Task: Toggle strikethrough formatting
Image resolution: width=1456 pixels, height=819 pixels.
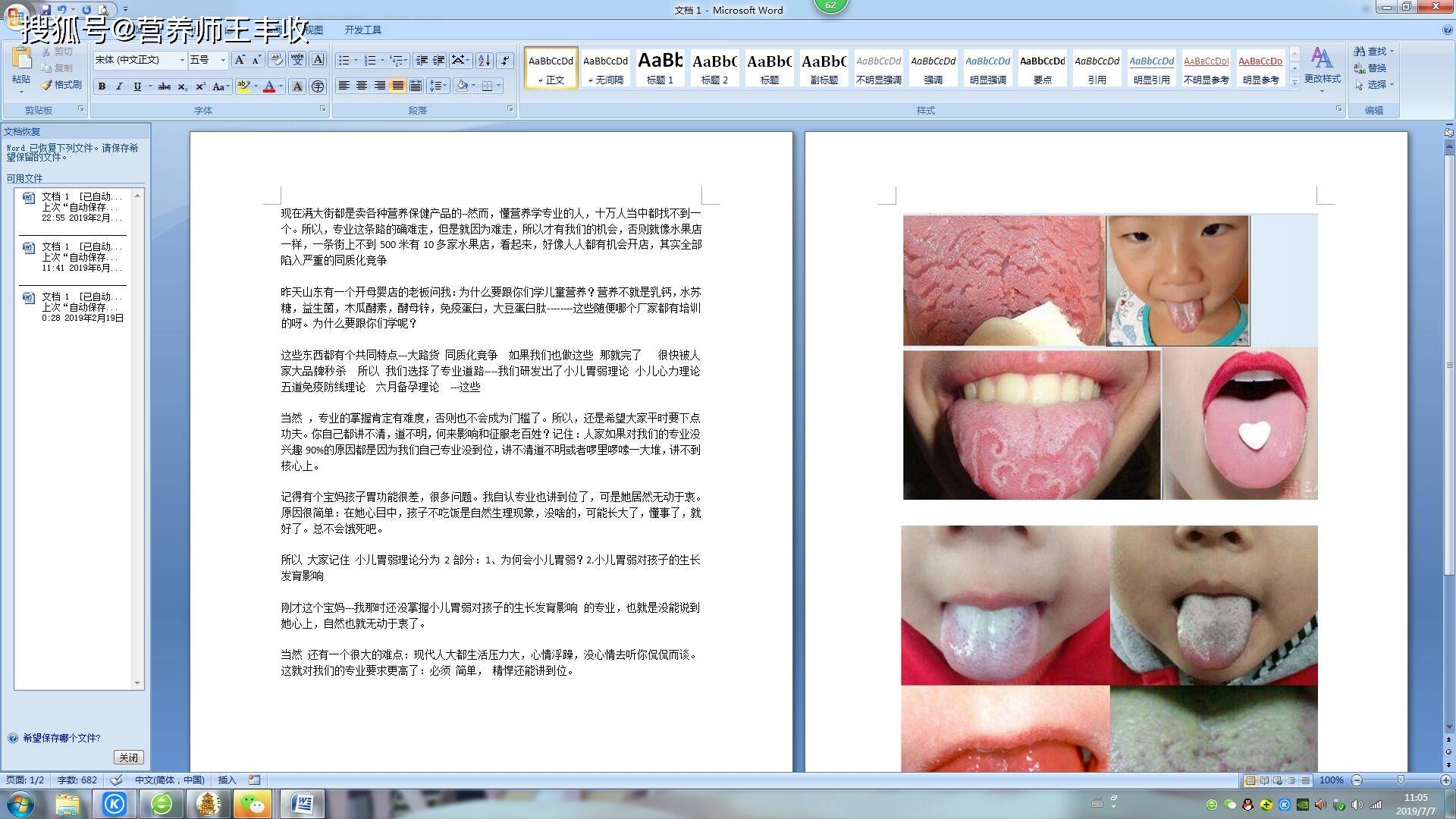Action: point(165,86)
